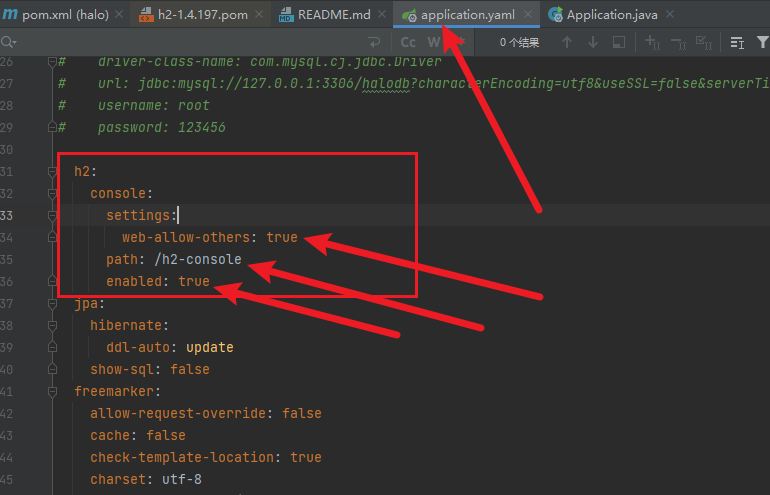Close the pom.xml (halo) tab

(118, 15)
